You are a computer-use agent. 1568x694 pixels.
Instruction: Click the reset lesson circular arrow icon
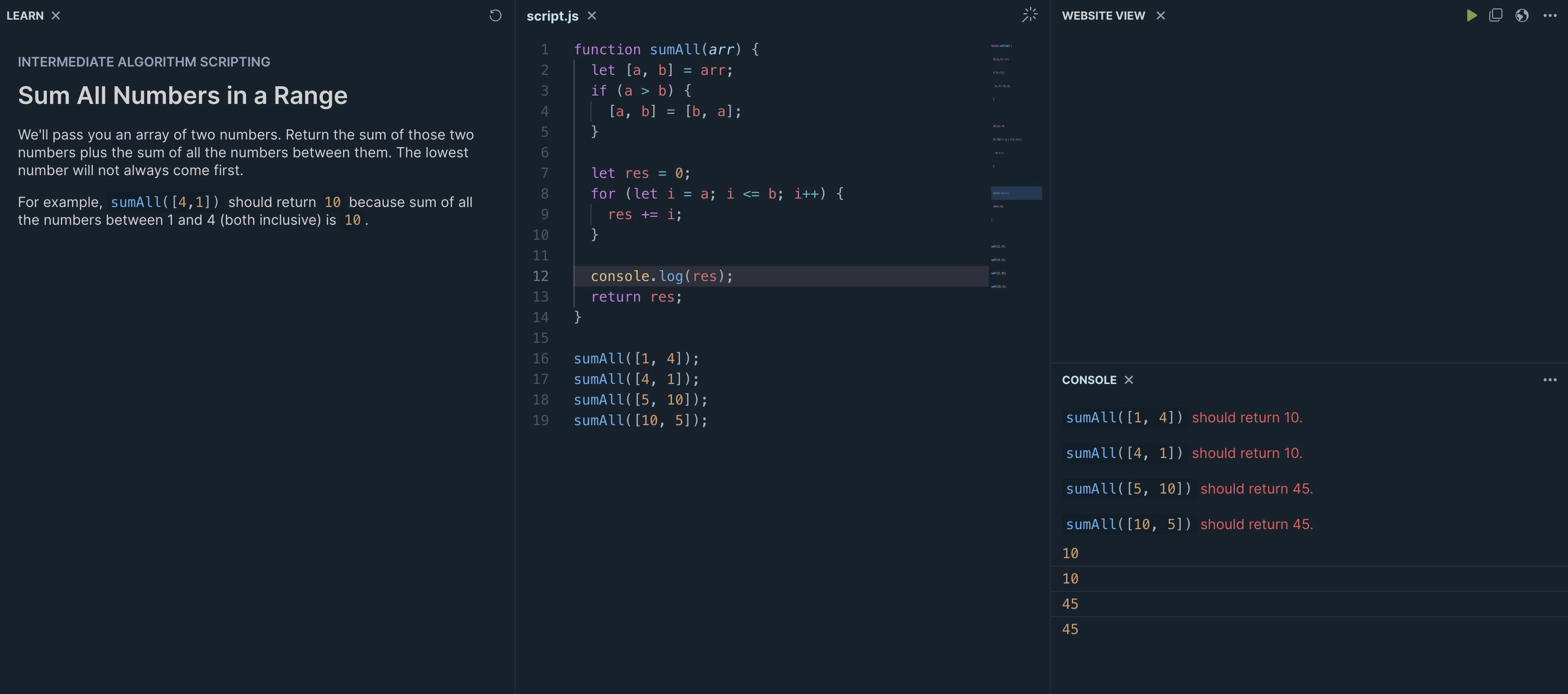pyautogui.click(x=495, y=15)
